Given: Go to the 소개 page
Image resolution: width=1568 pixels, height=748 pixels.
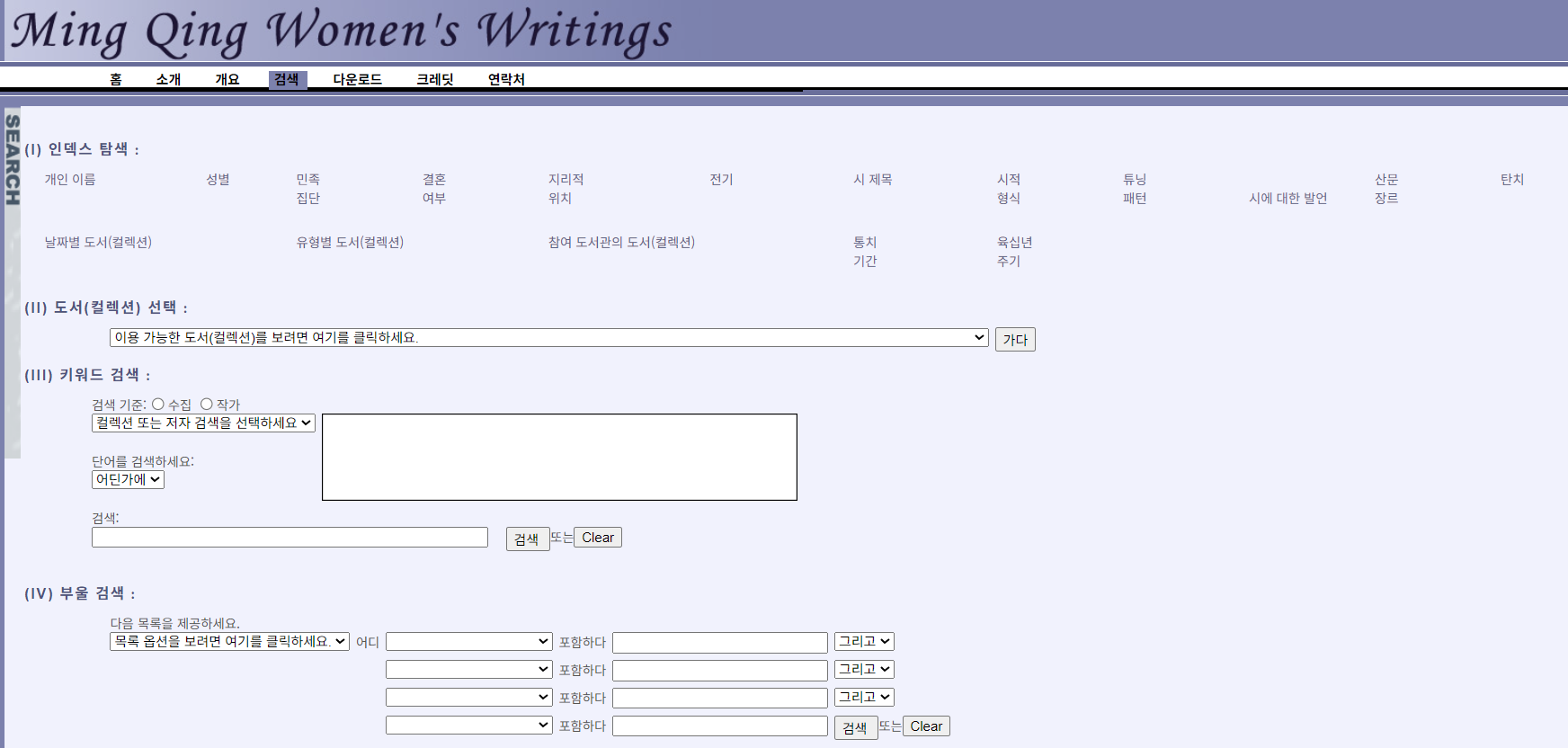Looking at the screenshot, I should [168, 79].
